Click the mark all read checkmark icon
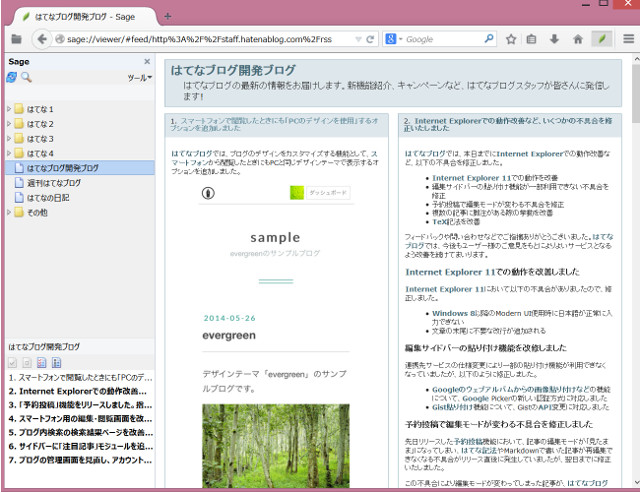 (12, 363)
